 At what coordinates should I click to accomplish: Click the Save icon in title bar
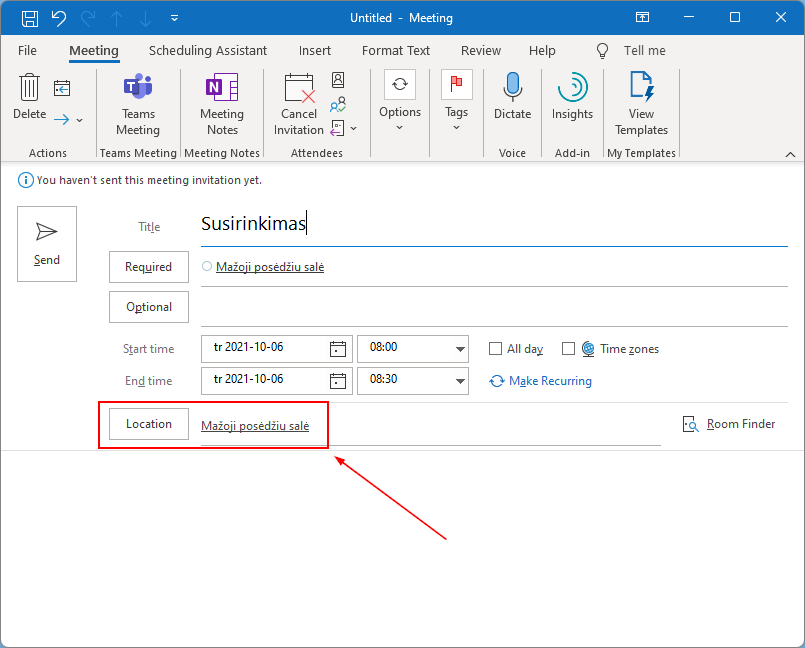(30, 18)
